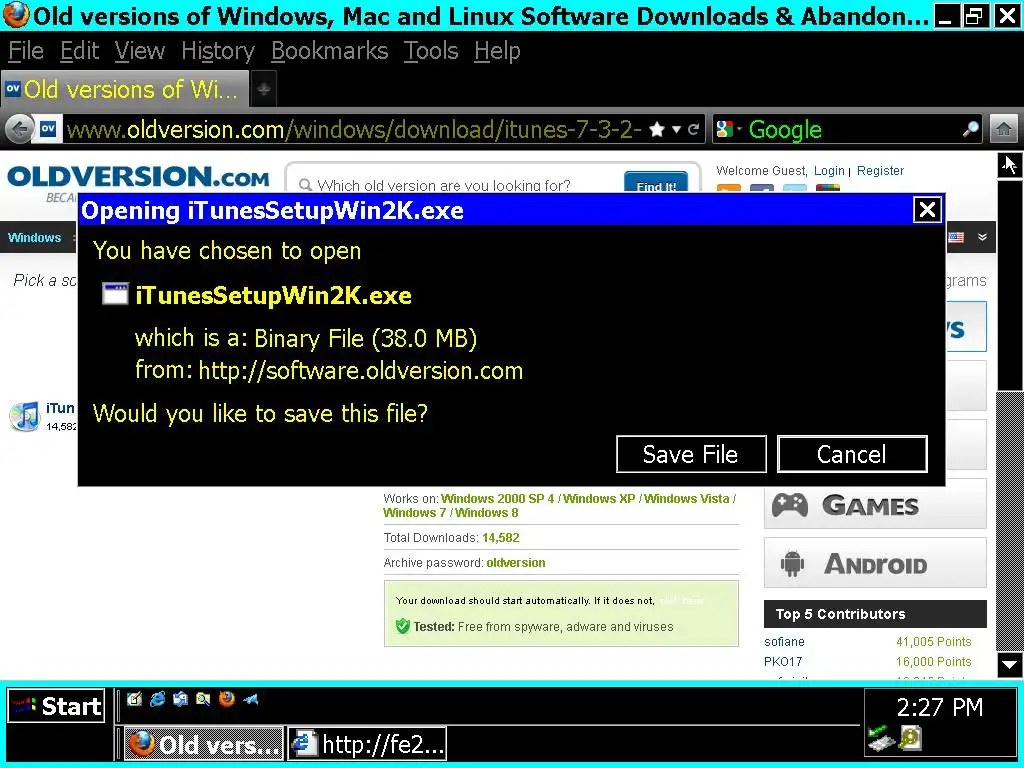Expand the double-chevron next to the flag
Viewport: 1024px width, 768px height.
click(982, 237)
